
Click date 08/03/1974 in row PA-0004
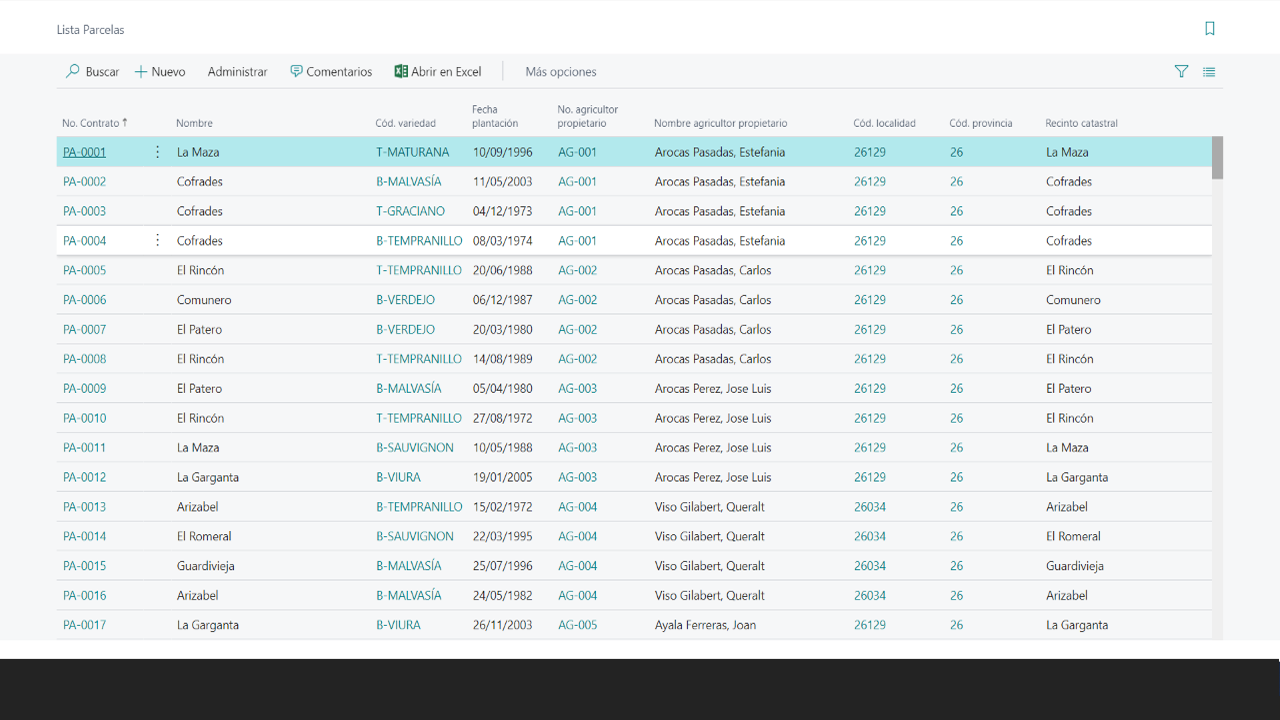coord(503,241)
